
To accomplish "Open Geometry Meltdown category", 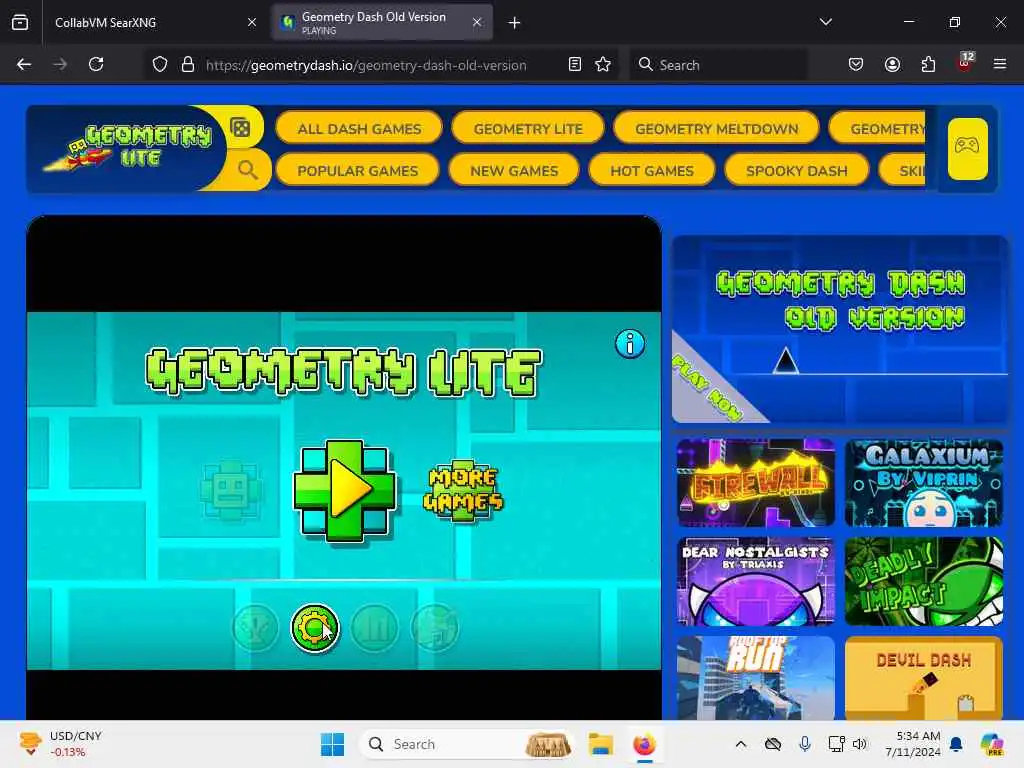I will pyautogui.click(x=716, y=129).
